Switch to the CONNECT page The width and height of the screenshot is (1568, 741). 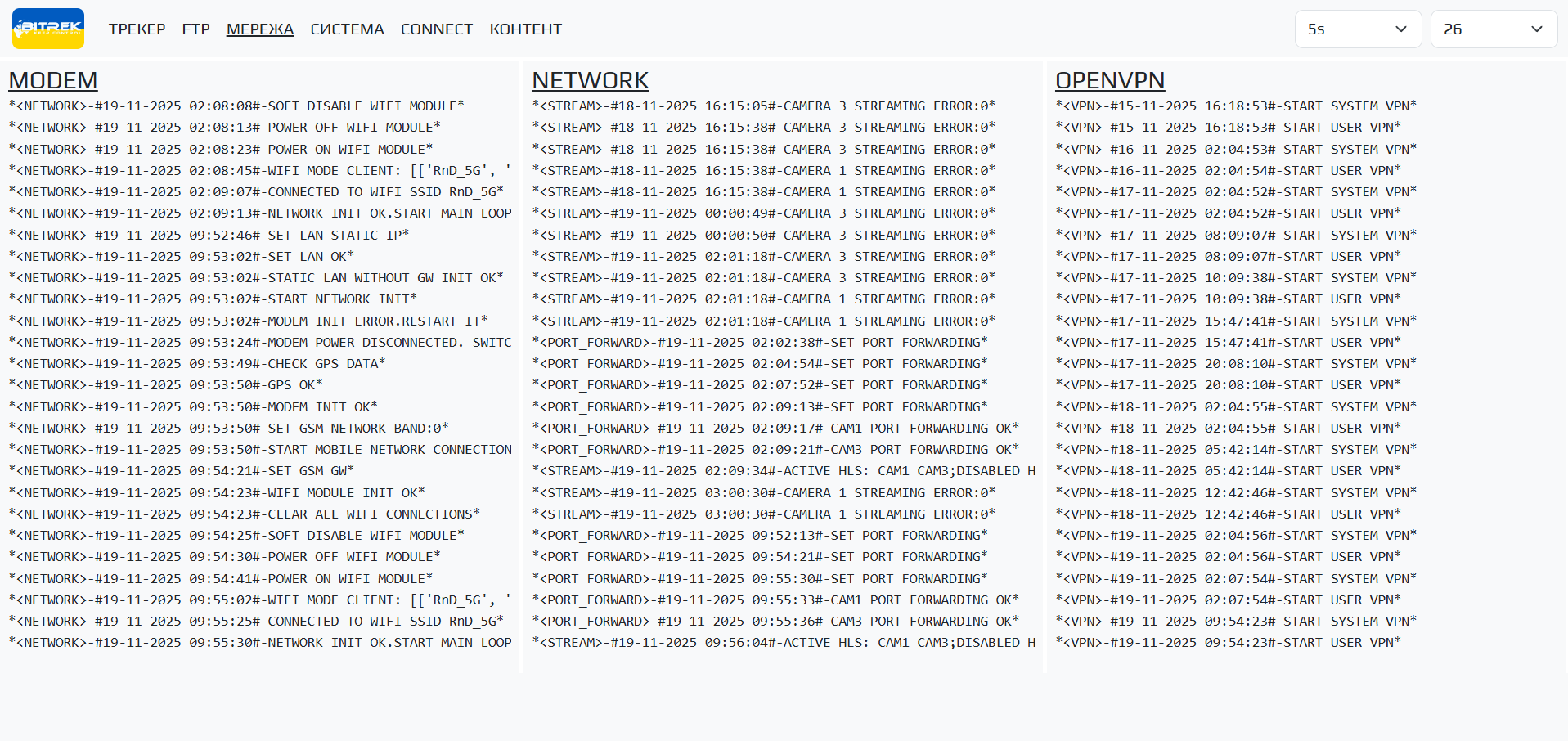(437, 29)
